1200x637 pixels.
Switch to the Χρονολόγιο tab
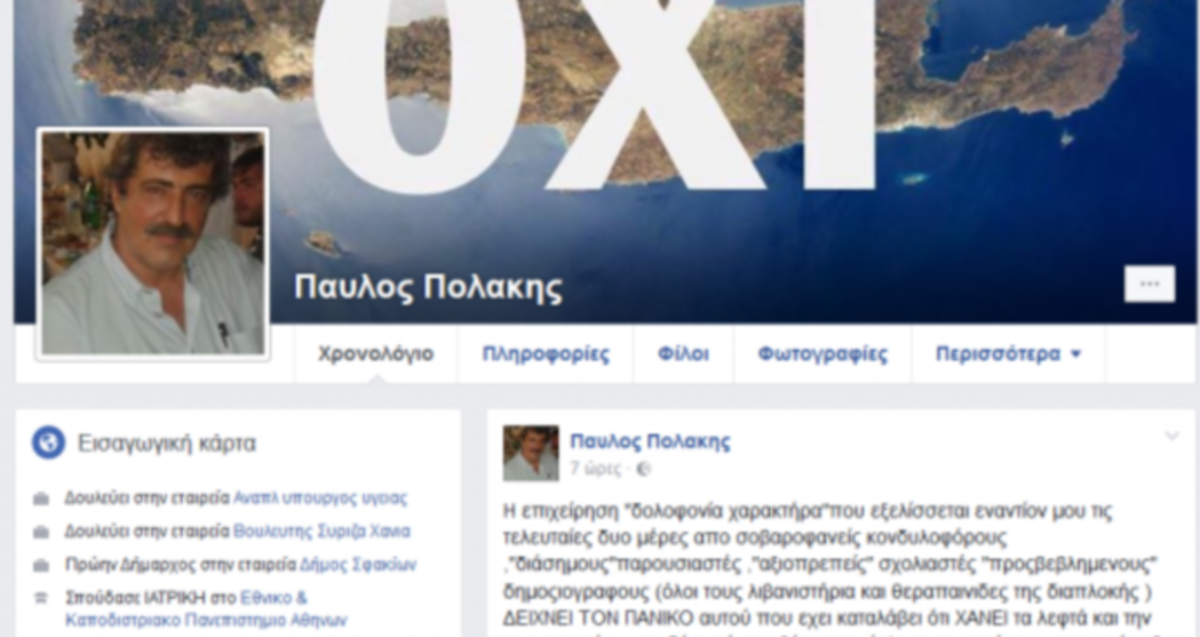click(376, 354)
